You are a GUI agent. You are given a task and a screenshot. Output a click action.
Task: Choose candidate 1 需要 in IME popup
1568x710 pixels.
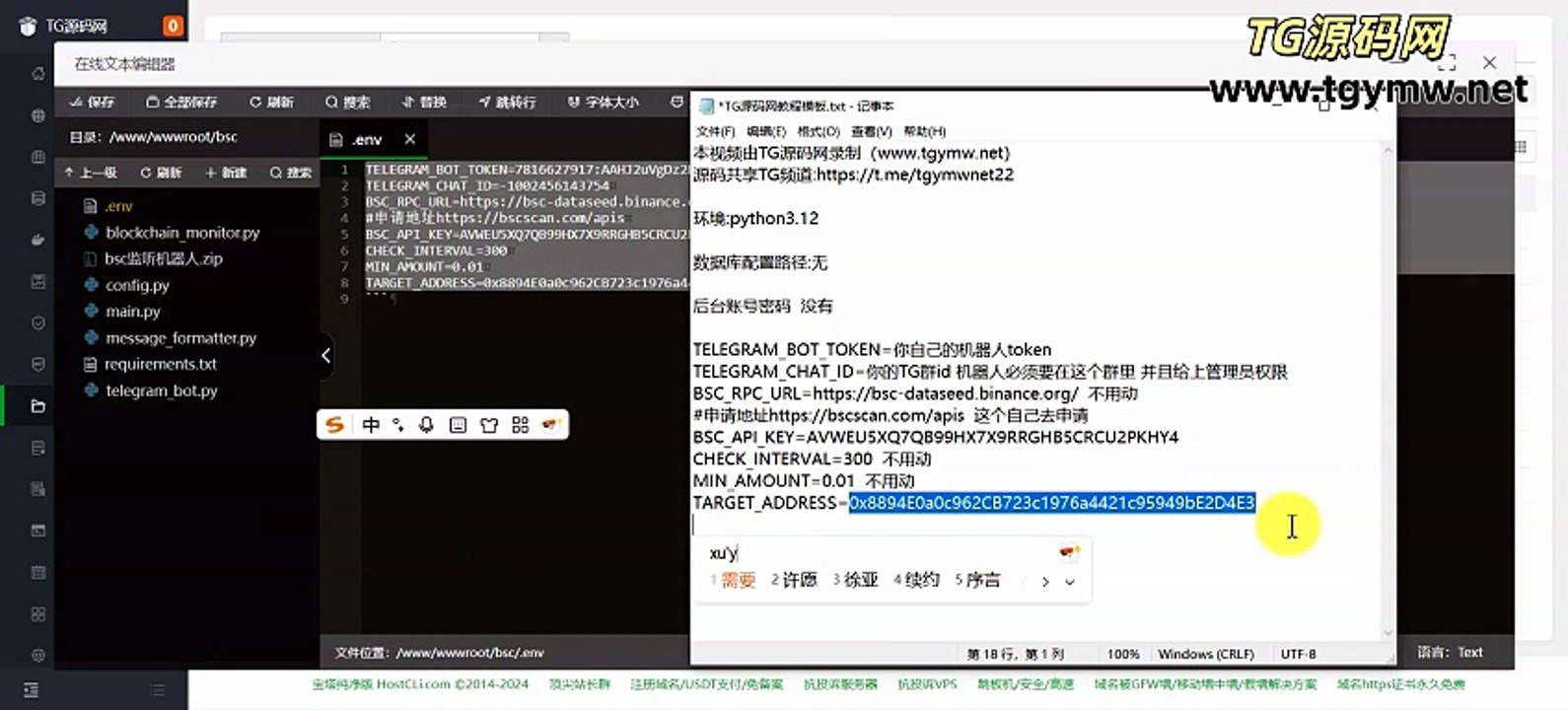732,580
